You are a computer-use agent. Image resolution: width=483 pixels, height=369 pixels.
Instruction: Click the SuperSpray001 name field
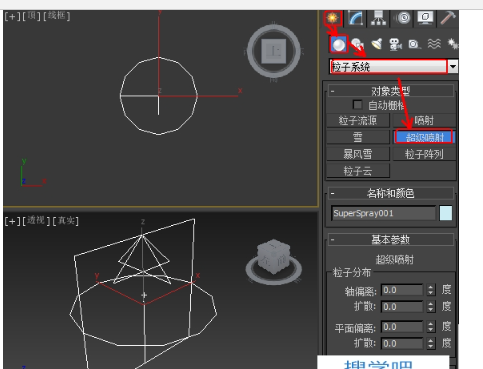point(383,213)
